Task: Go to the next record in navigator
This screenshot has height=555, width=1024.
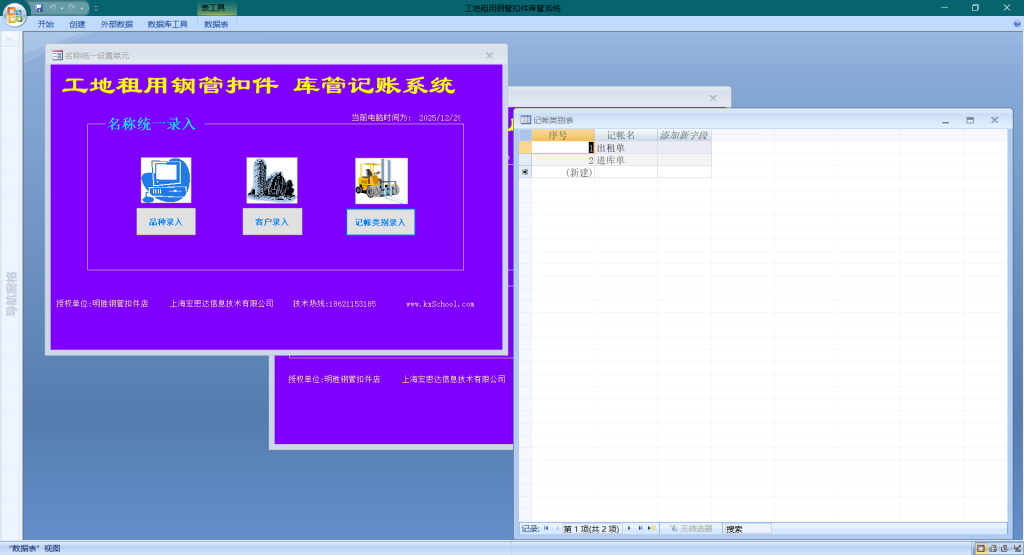Action: tap(629, 528)
